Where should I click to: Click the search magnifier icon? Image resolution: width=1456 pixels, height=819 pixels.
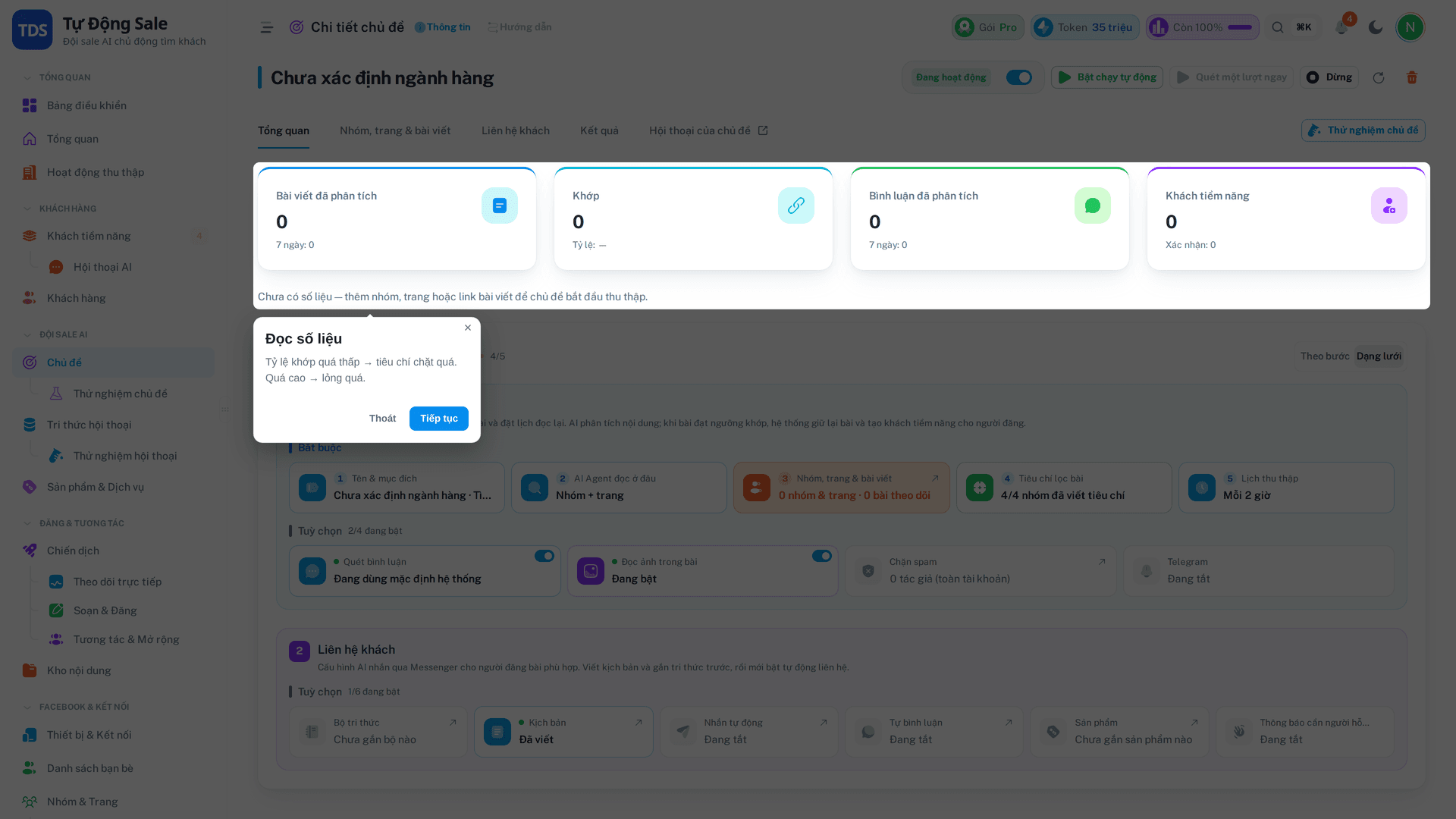1278,27
